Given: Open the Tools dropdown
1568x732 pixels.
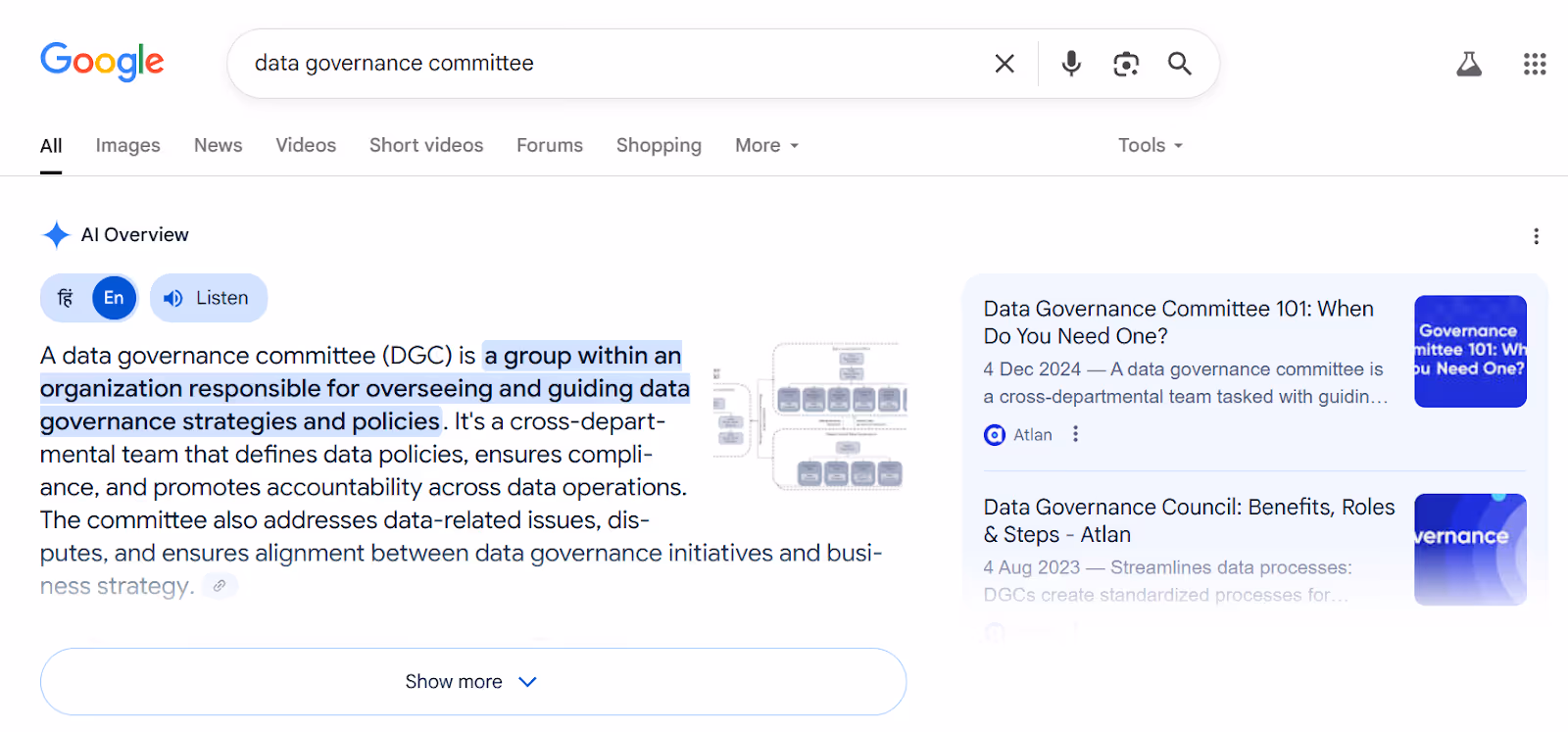Looking at the screenshot, I should click(x=1151, y=145).
